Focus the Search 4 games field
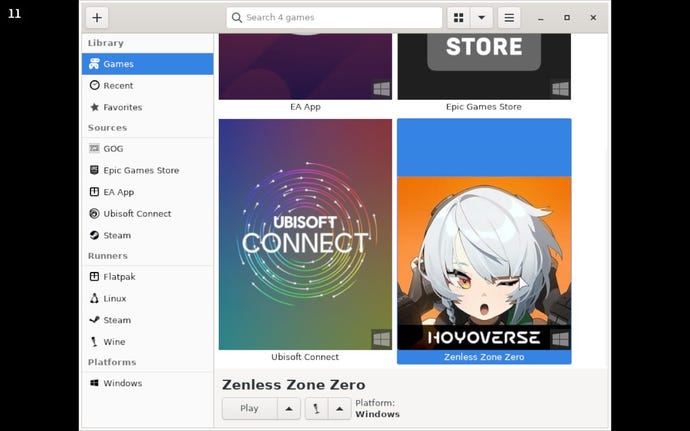Image resolution: width=690 pixels, height=431 pixels. [x=335, y=18]
